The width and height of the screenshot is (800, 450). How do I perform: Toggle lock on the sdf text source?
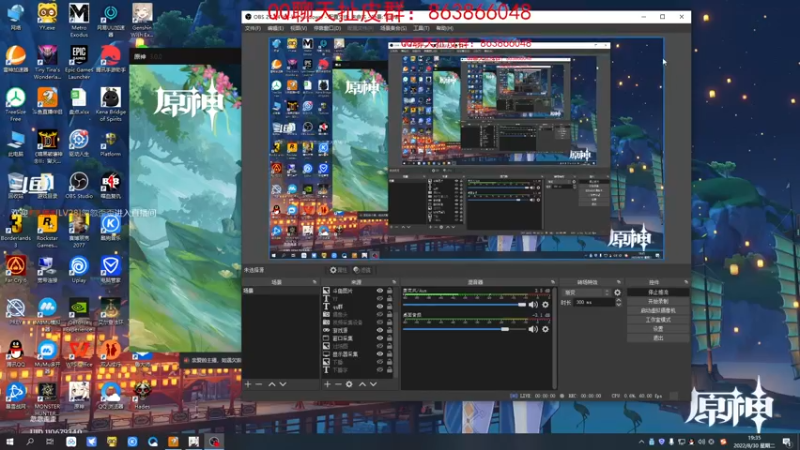point(390,307)
